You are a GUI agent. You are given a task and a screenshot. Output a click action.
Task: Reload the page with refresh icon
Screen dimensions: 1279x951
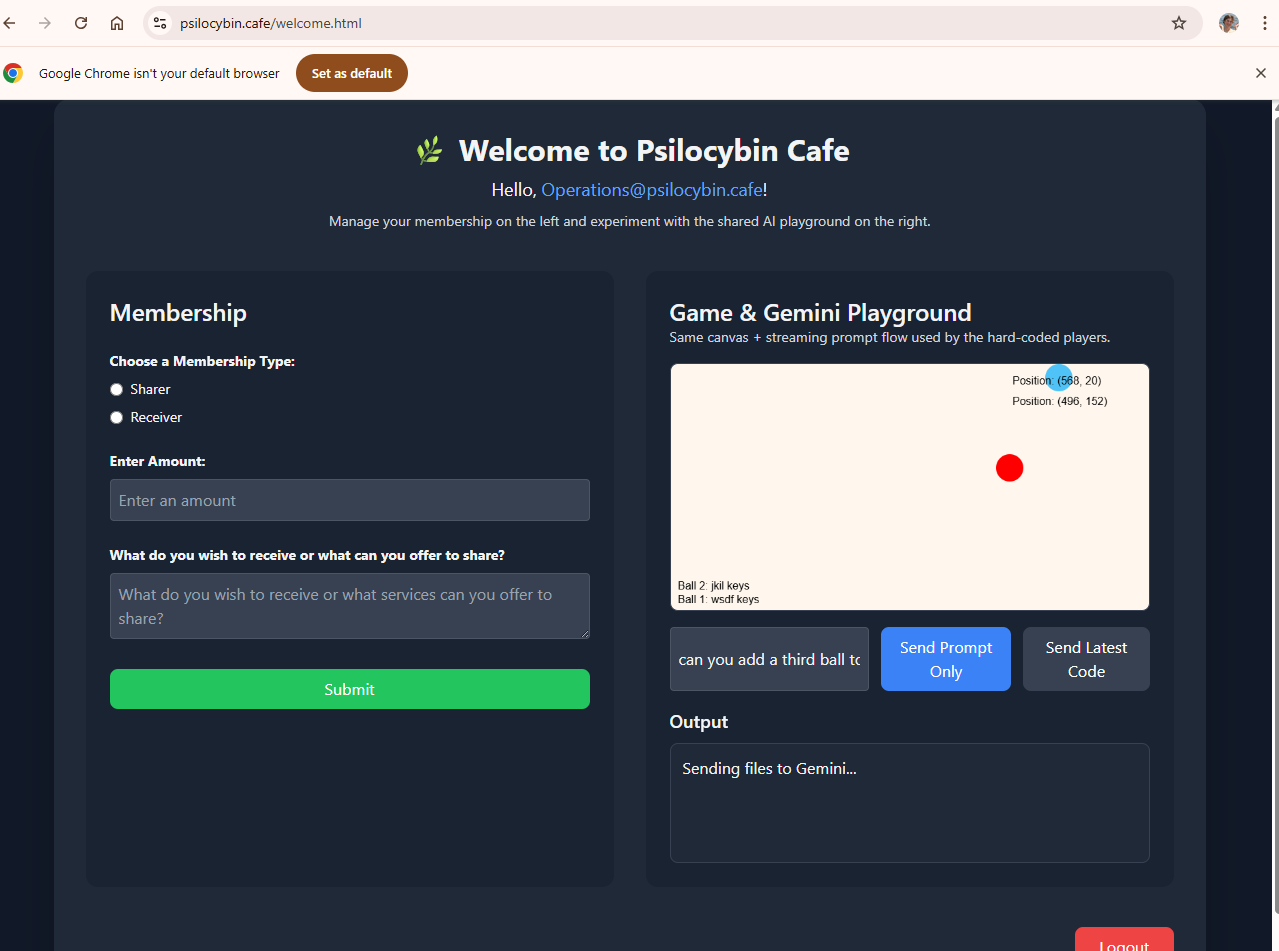81,23
